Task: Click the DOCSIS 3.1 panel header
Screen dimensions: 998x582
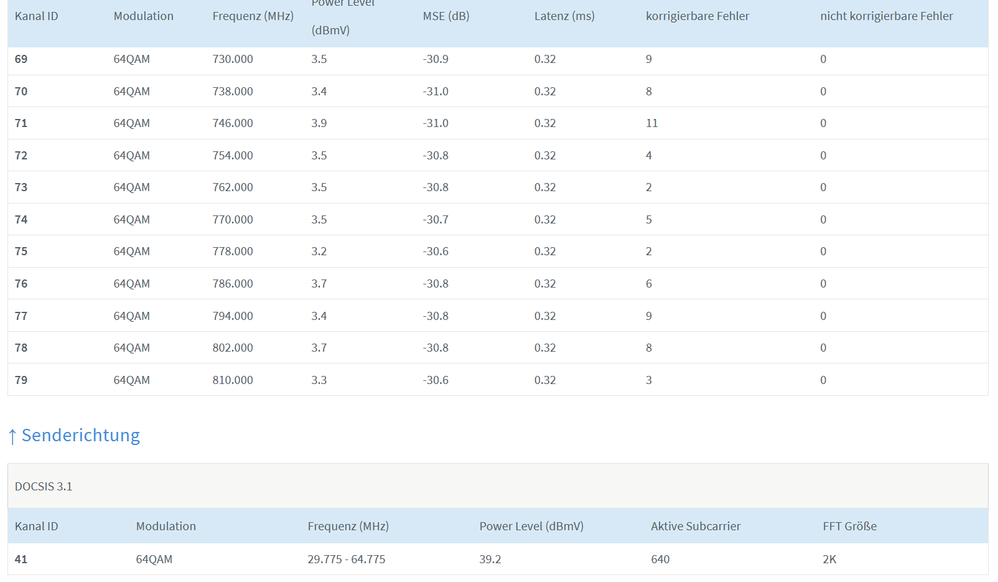Action: [x=44, y=486]
